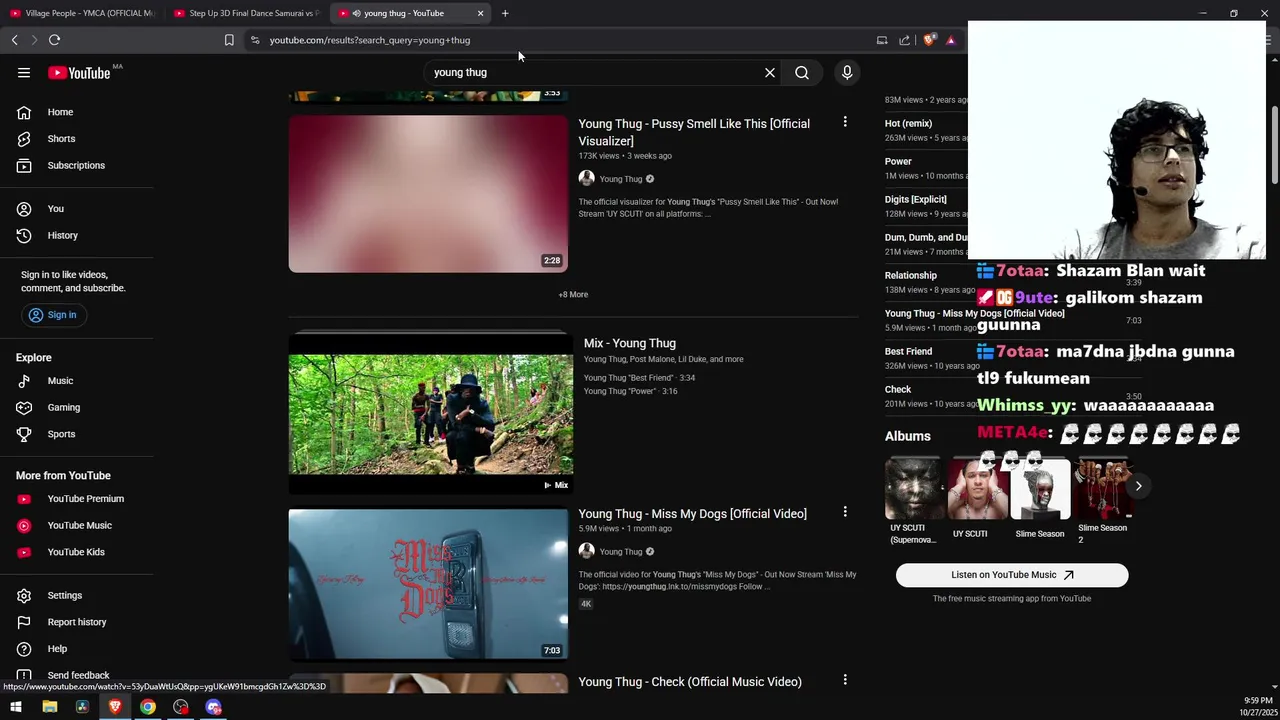
Task: Open a new browser tab
Action: click(505, 13)
